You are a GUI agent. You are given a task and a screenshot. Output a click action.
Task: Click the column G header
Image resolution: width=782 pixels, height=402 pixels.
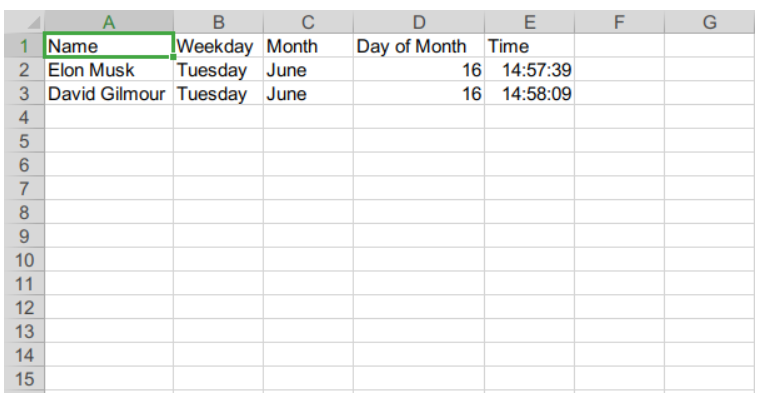pos(710,22)
